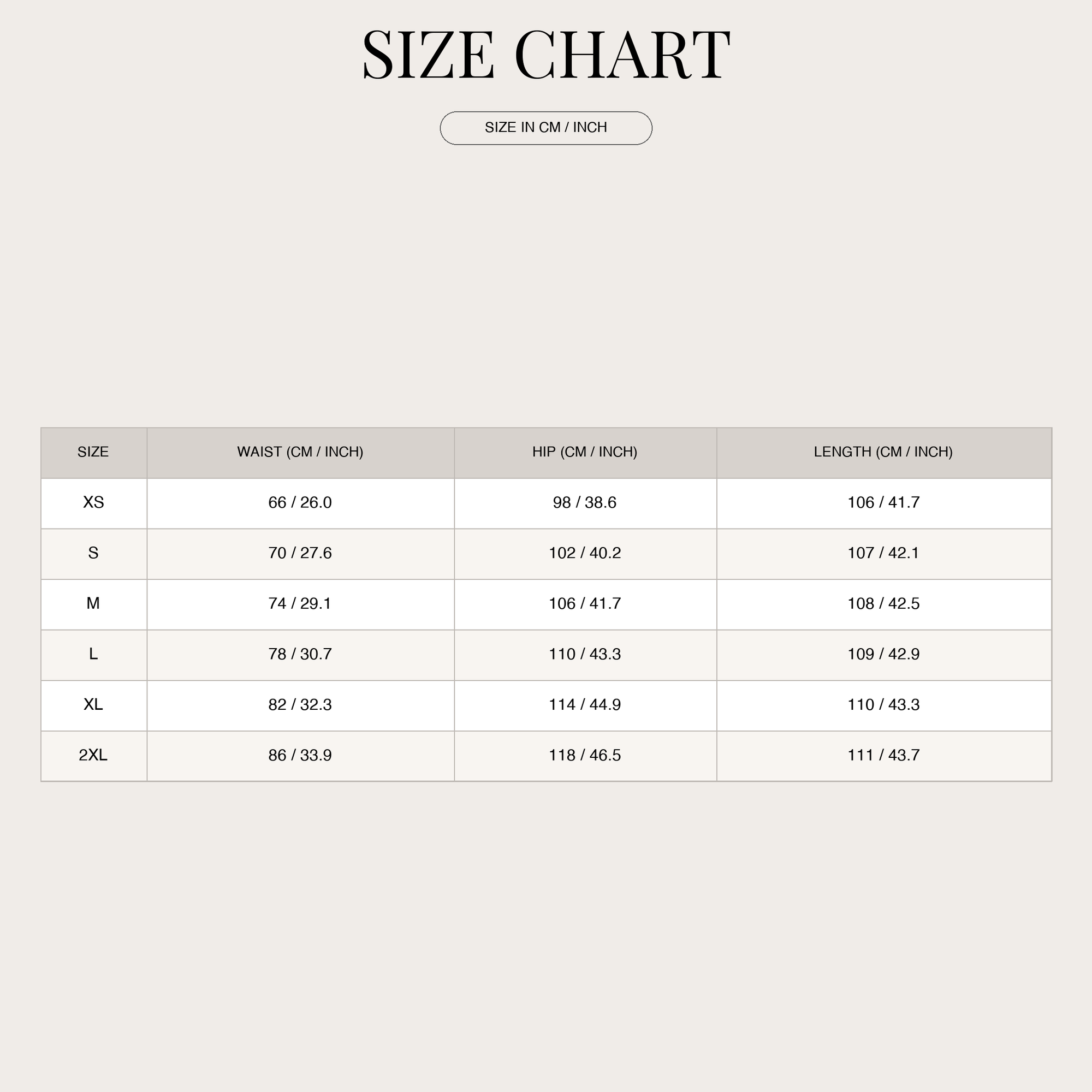Click the XL size row label
This screenshot has width=1092, height=1092.
pos(93,705)
